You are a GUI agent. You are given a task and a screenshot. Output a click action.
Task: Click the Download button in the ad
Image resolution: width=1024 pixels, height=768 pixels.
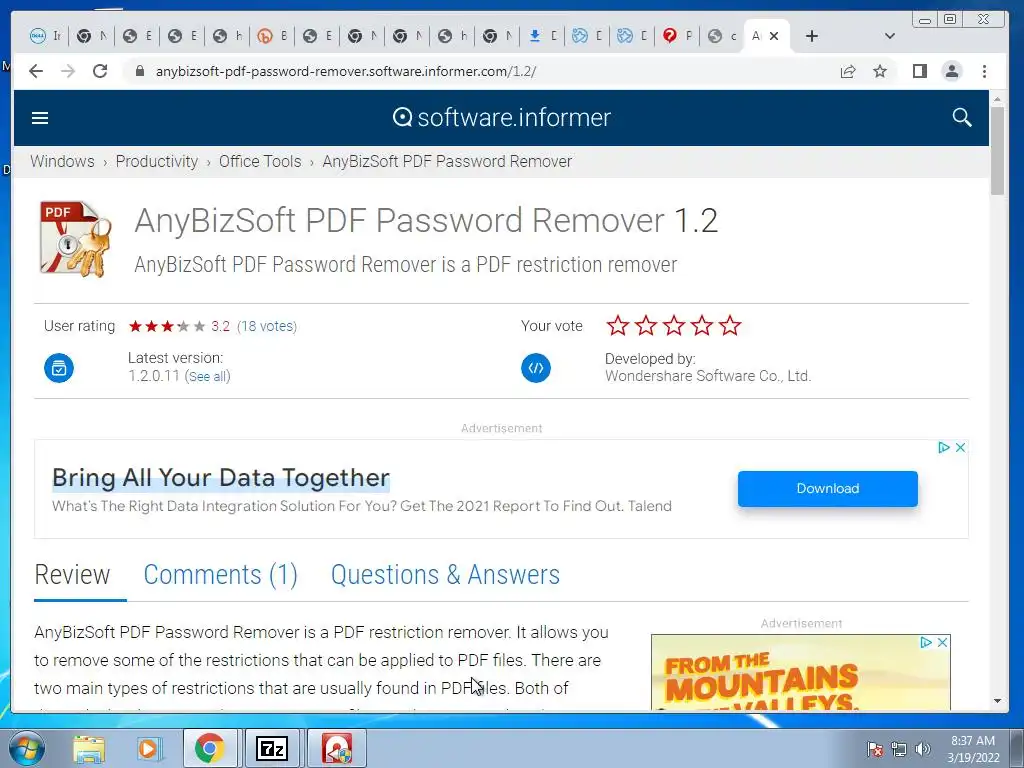pos(827,488)
